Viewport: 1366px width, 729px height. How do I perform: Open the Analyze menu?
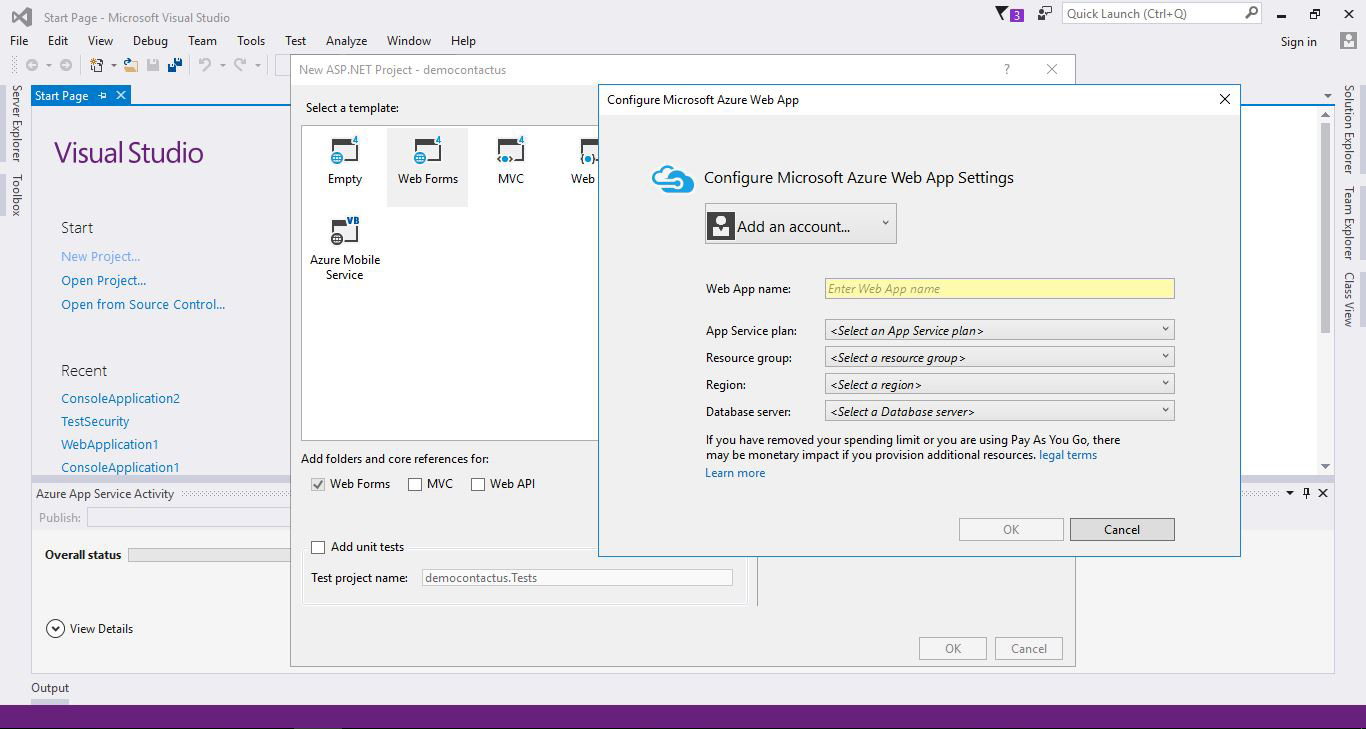pos(346,41)
